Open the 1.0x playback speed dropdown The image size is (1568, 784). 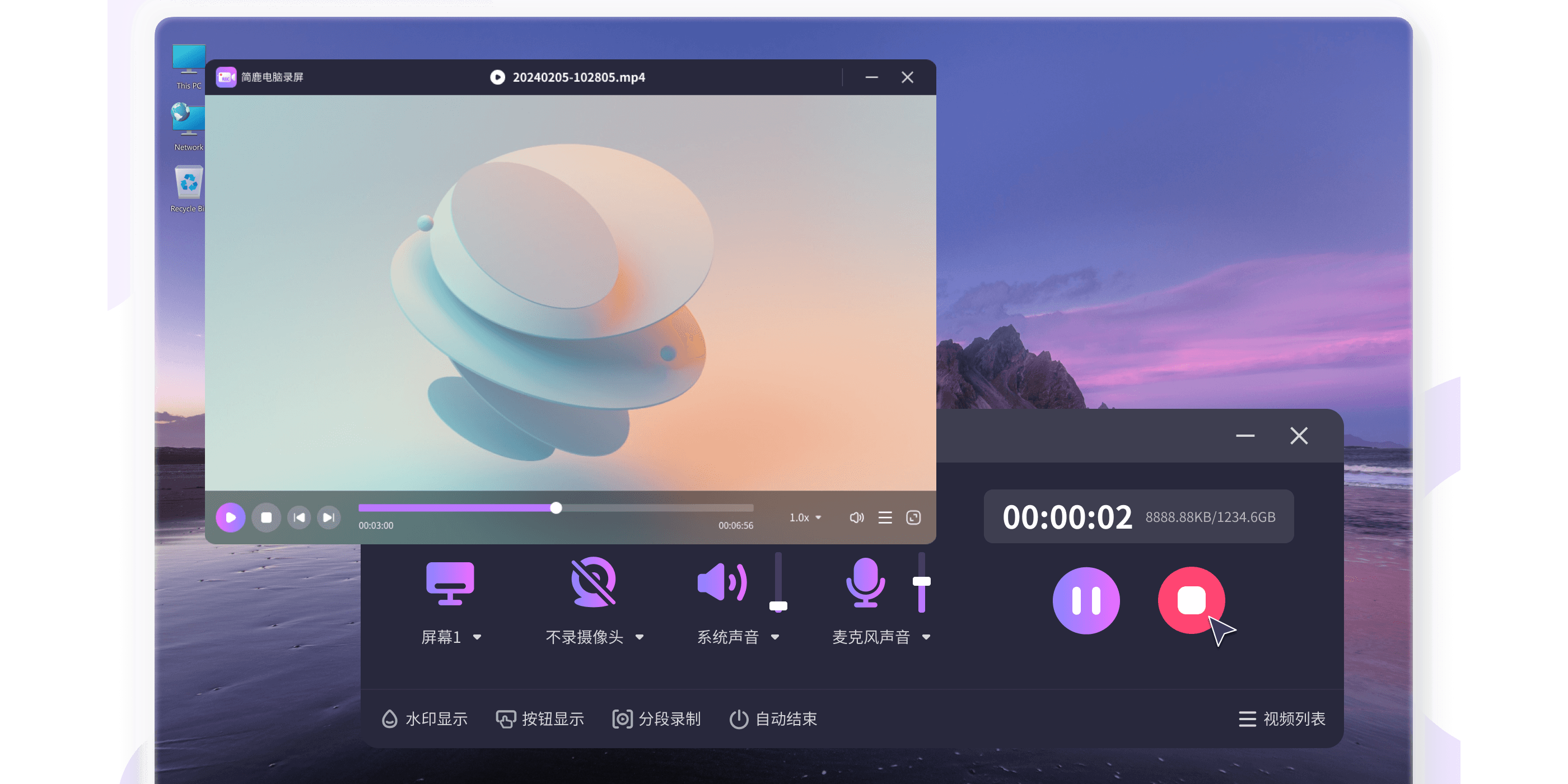[x=805, y=517]
